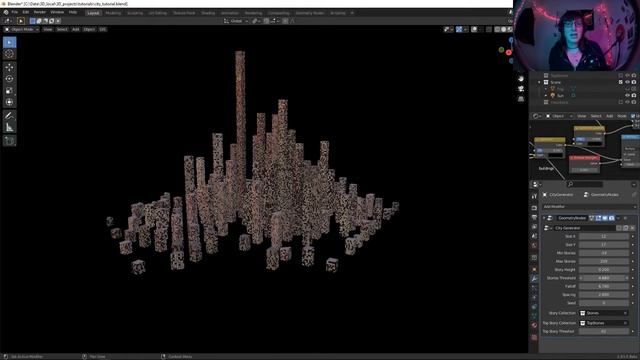Toggle camera view in the viewport
This screenshot has width=640, height=360.
521,89
